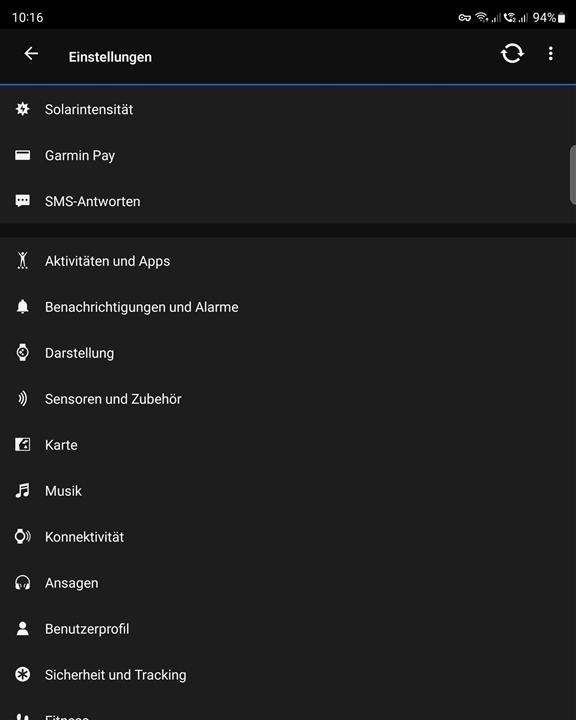The width and height of the screenshot is (576, 720).
Task: Tap the battery indicator in status bar
Action: (x=561, y=17)
